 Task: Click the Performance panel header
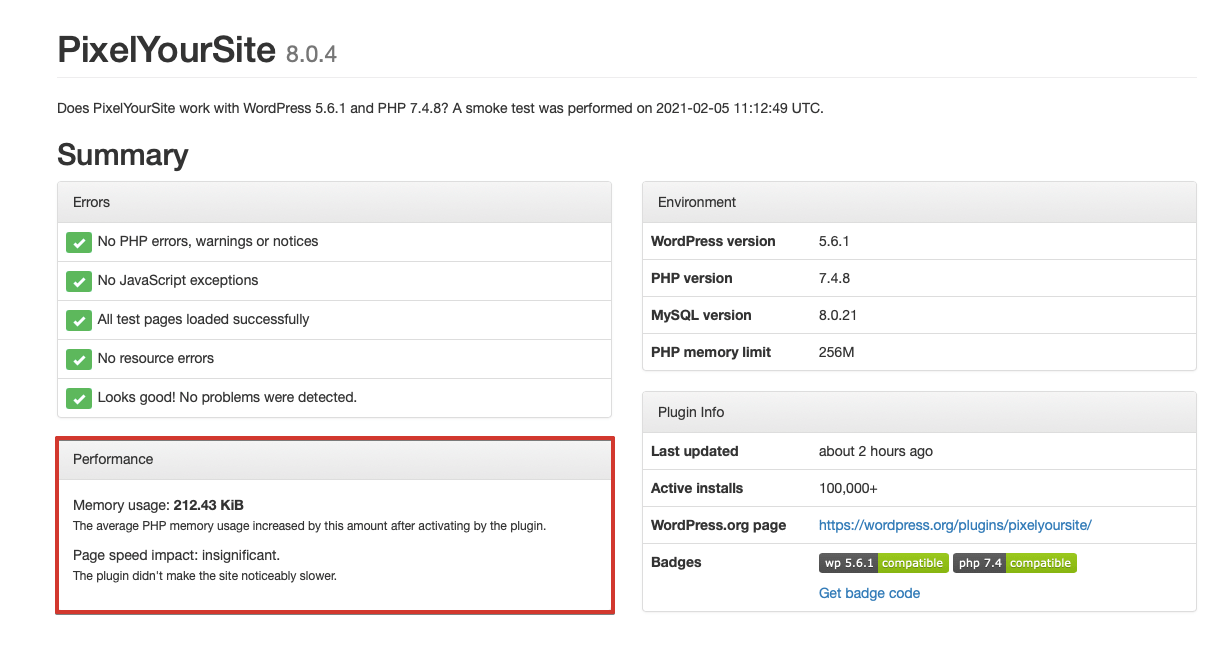335,459
